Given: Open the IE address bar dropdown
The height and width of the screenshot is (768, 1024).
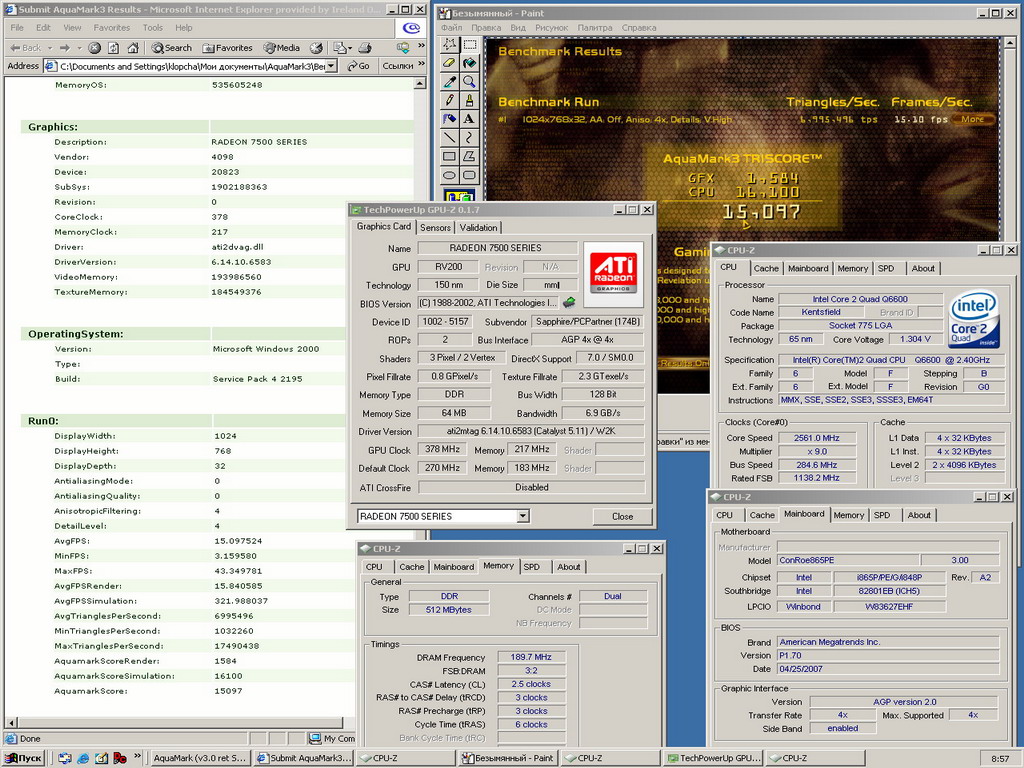Looking at the screenshot, I should 331,66.
